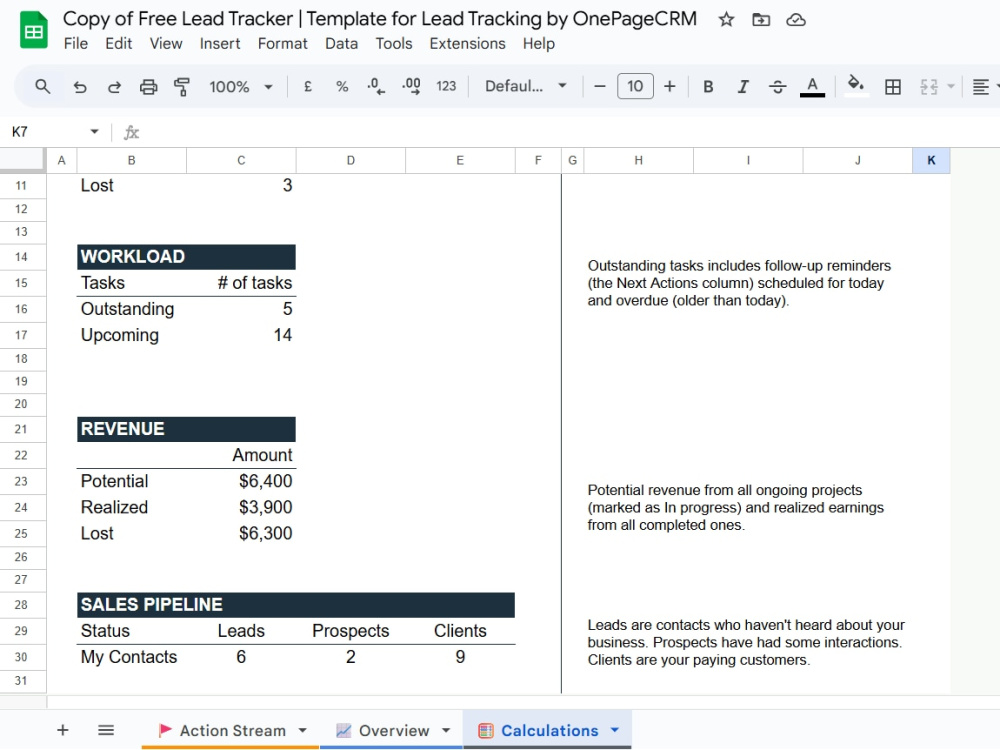Decrease font size with minus button

tap(599, 86)
